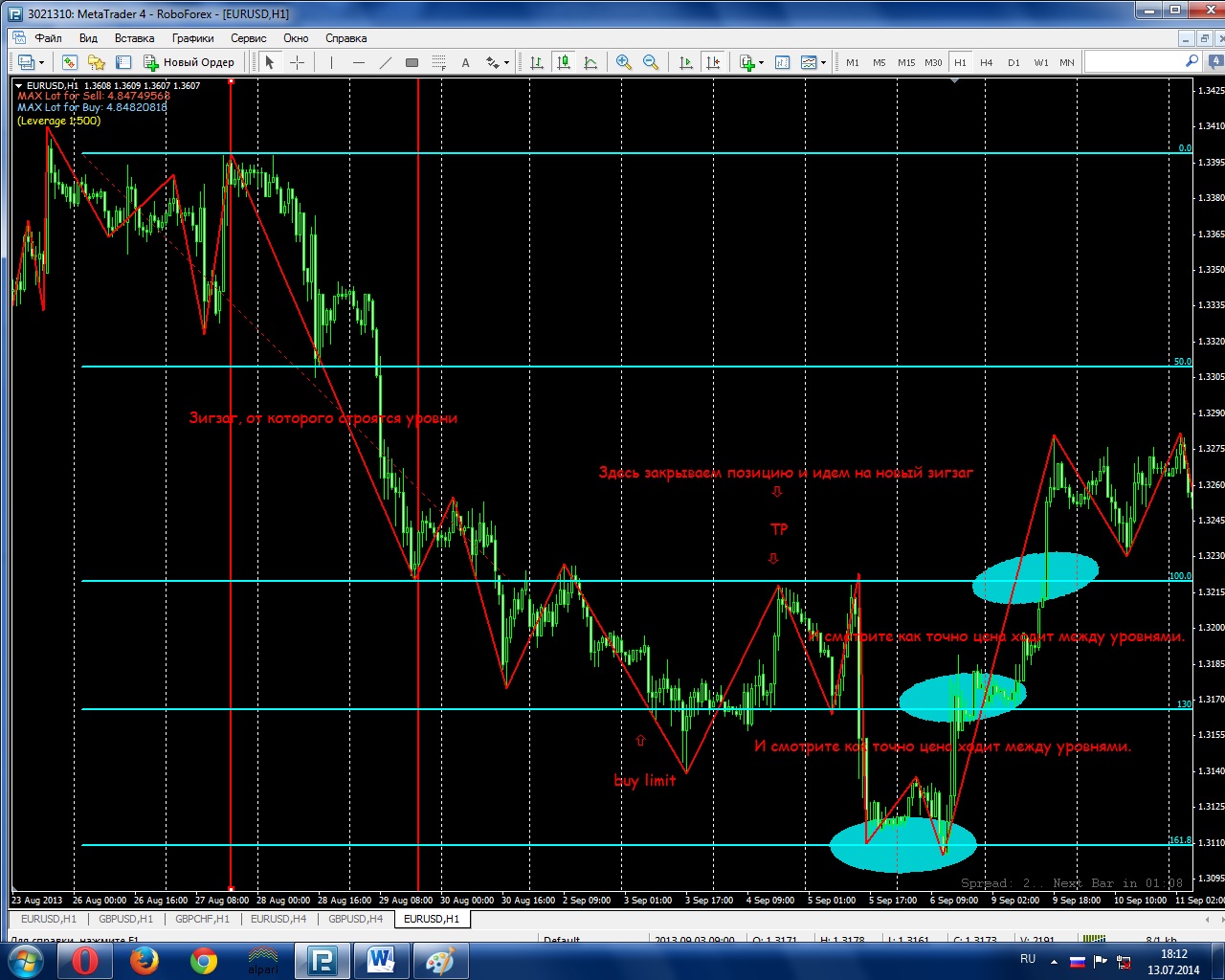Pick the vertical line drawing tool
The width and height of the screenshot is (1225, 980).
tap(331, 62)
